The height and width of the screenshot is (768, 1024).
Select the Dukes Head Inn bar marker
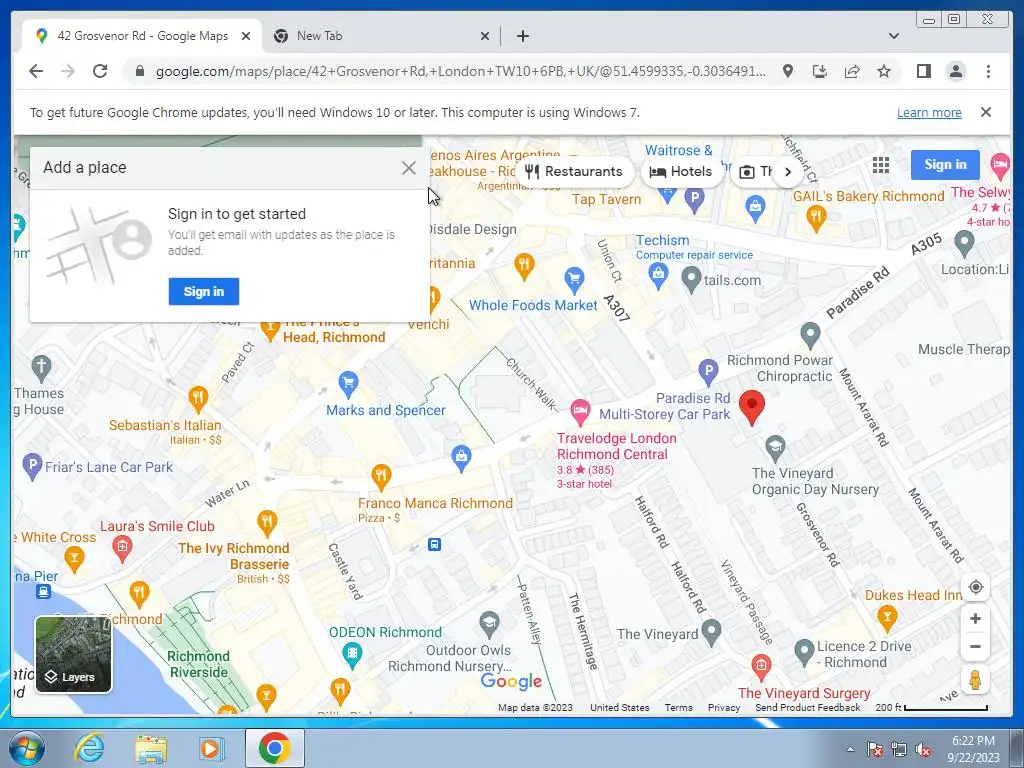click(886, 617)
